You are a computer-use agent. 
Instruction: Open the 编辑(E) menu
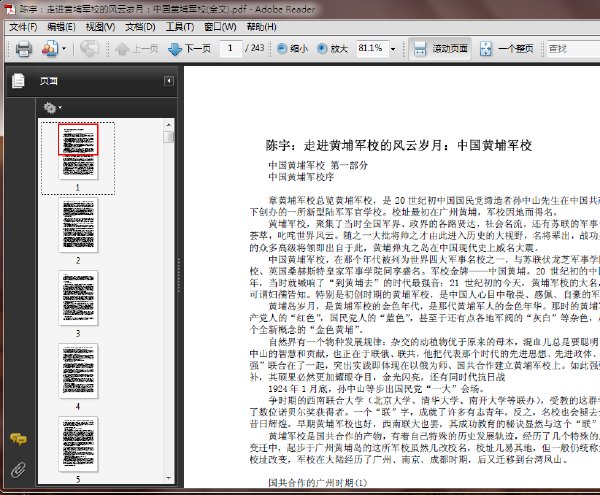(x=61, y=27)
